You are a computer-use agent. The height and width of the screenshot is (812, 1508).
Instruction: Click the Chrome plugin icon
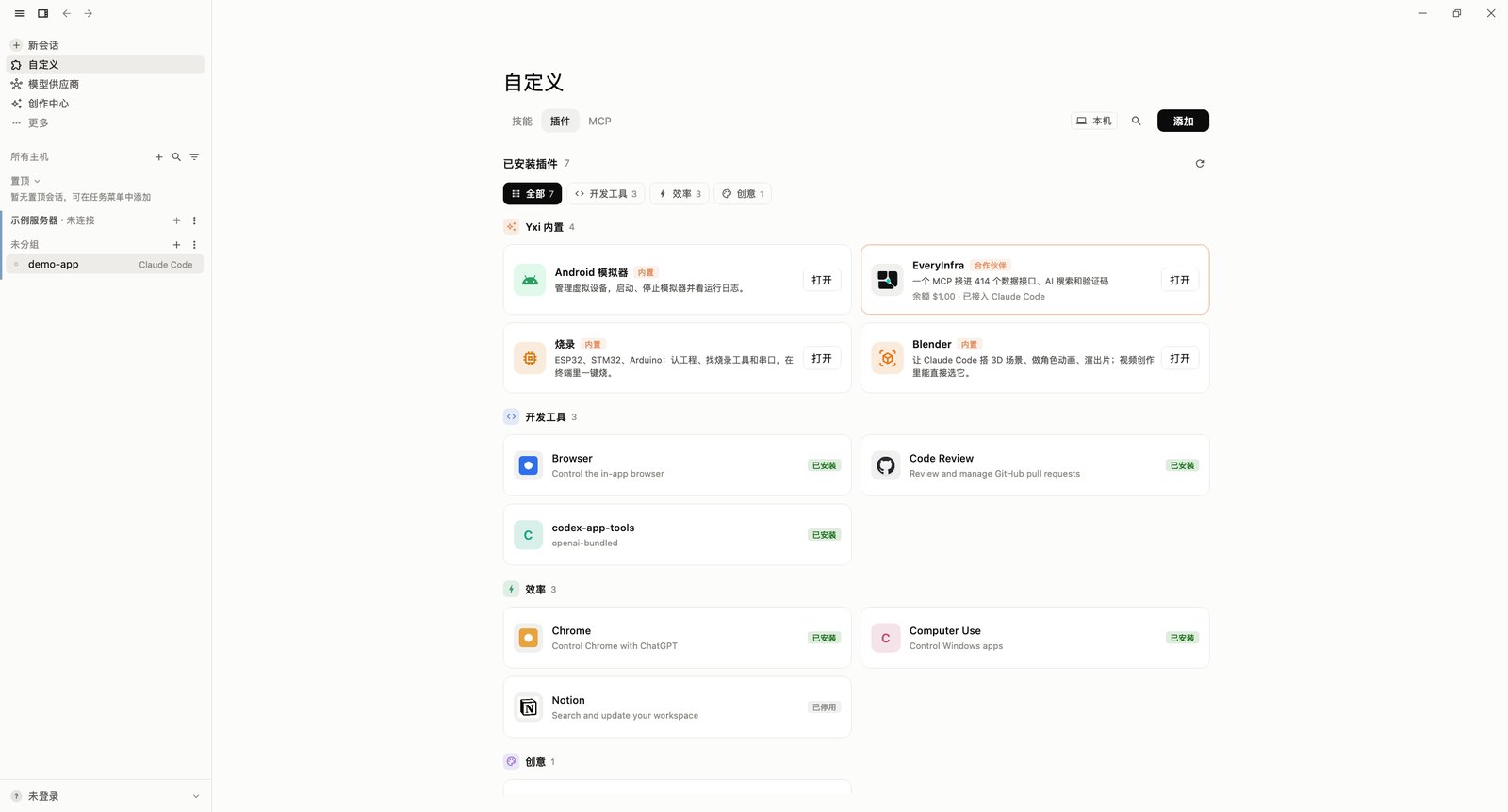(529, 638)
